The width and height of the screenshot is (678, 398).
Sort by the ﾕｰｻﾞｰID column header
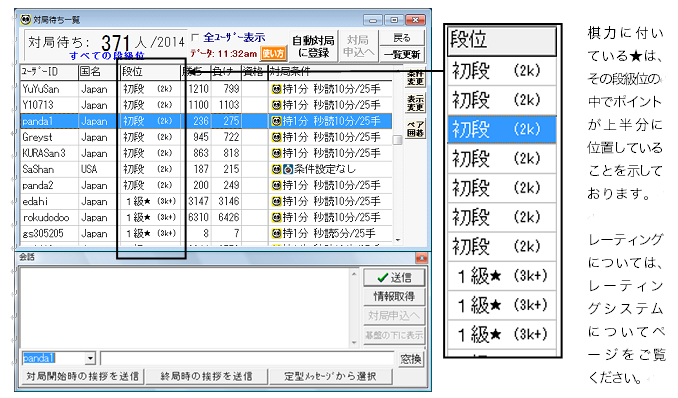pos(49,72)
